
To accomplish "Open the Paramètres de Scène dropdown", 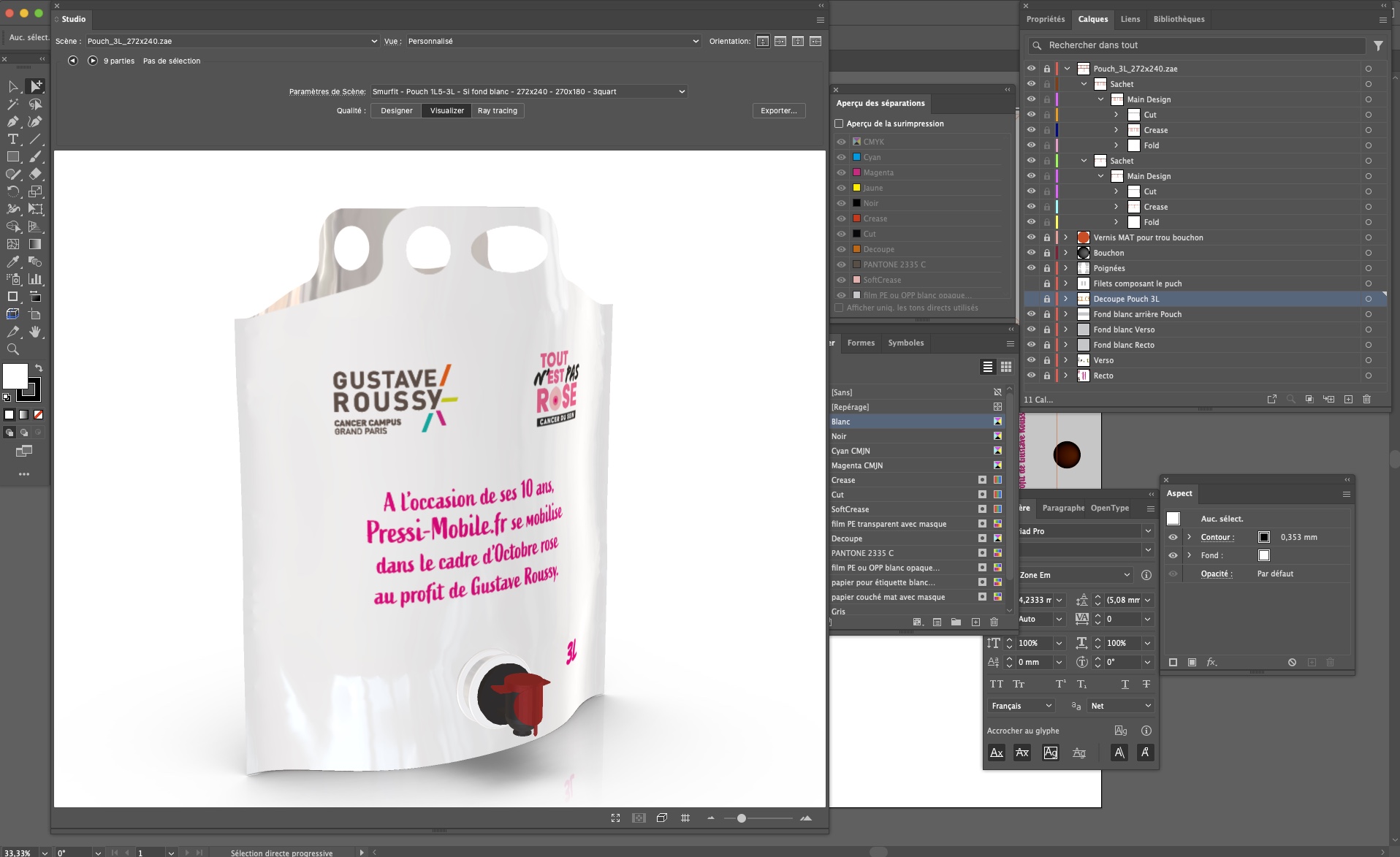I will pos(528,91).
